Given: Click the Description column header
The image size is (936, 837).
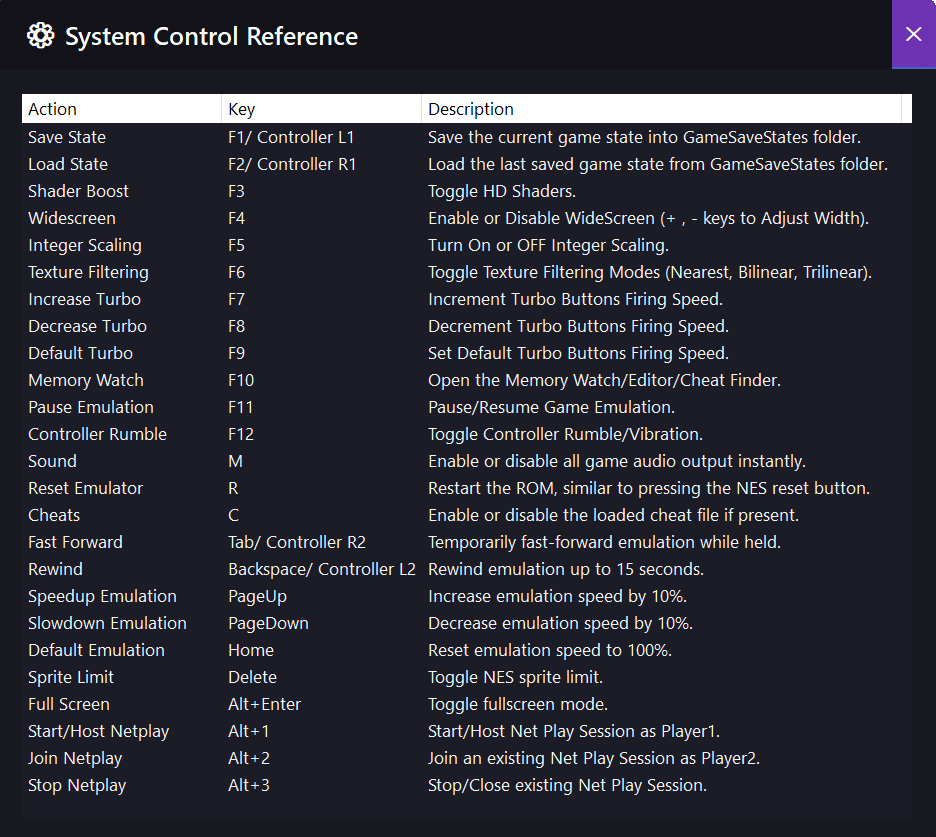Looking at the screenshot, I should (661, 109).
